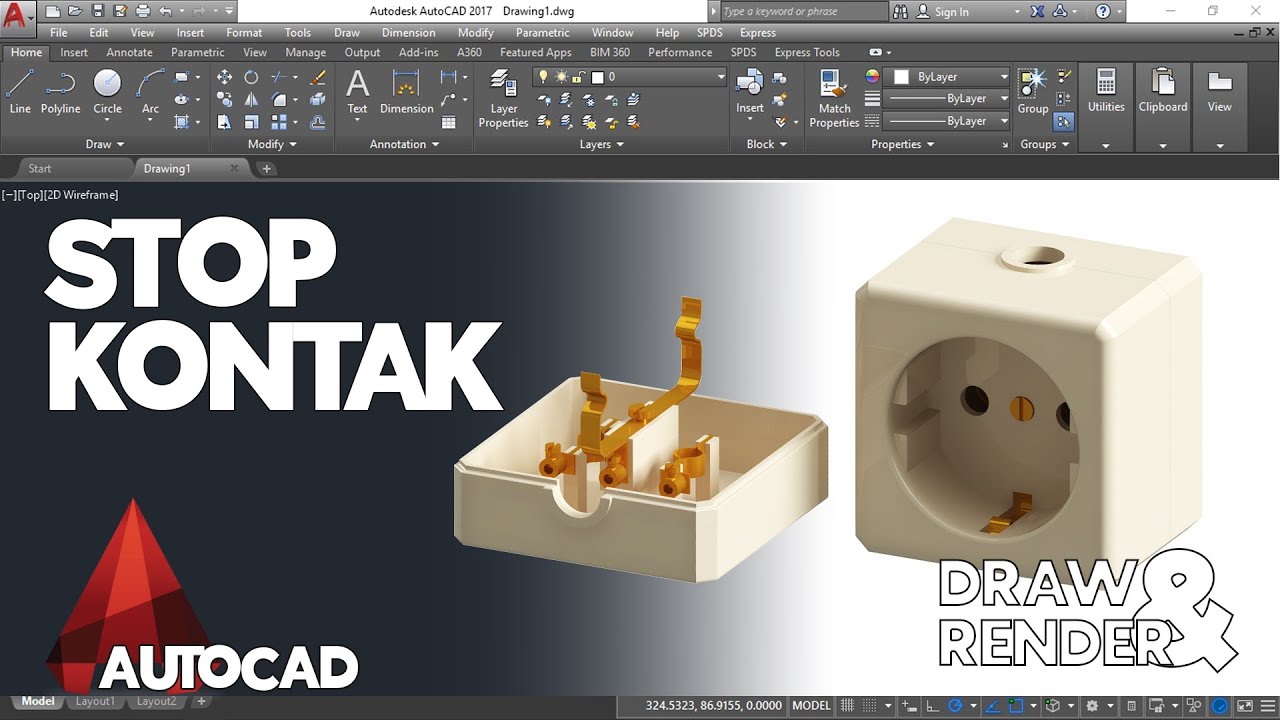Toggle object snap tracking in status bar
The image size is (1280, 720).
click(x=993, y=705)
